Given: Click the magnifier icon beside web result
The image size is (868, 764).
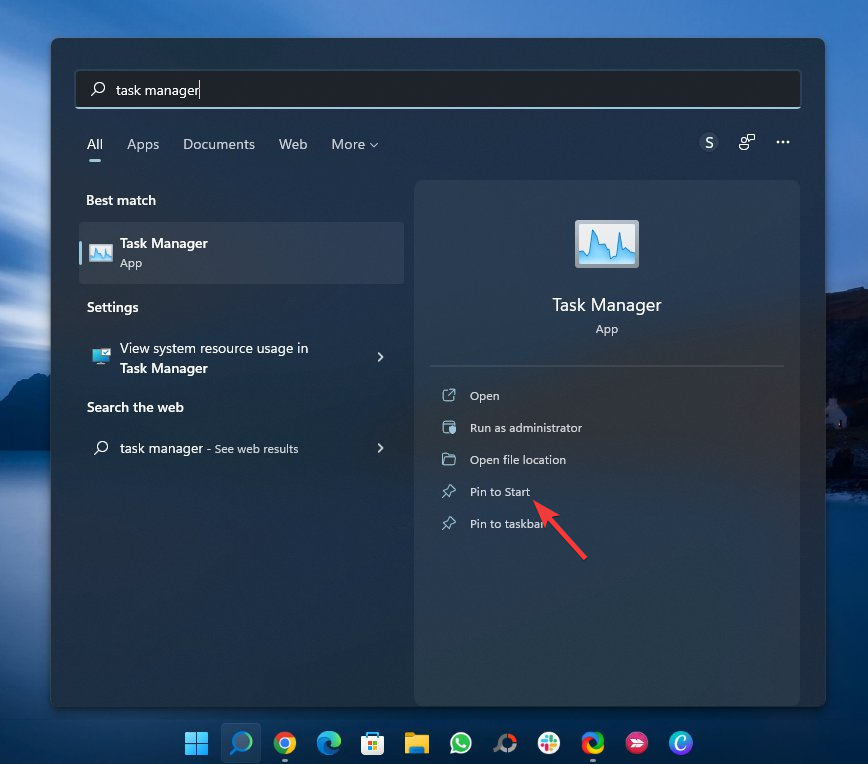Looking at the screenshot, I should (x=101, y=448).
